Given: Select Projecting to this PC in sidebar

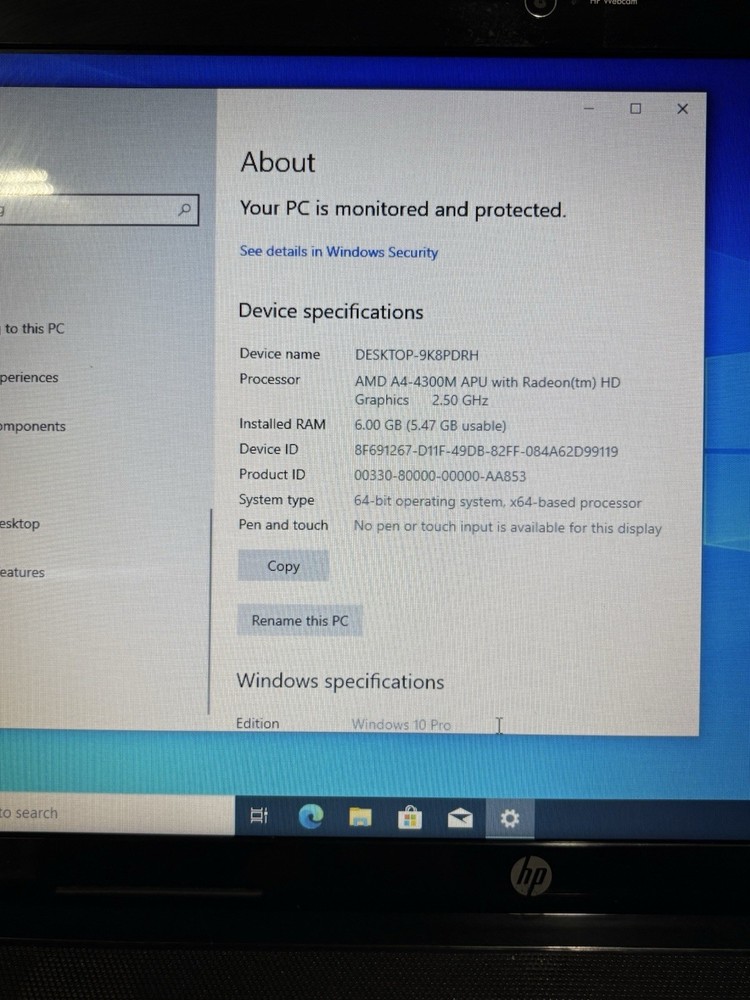Looking at the screenshot, I should click(35, 328).
